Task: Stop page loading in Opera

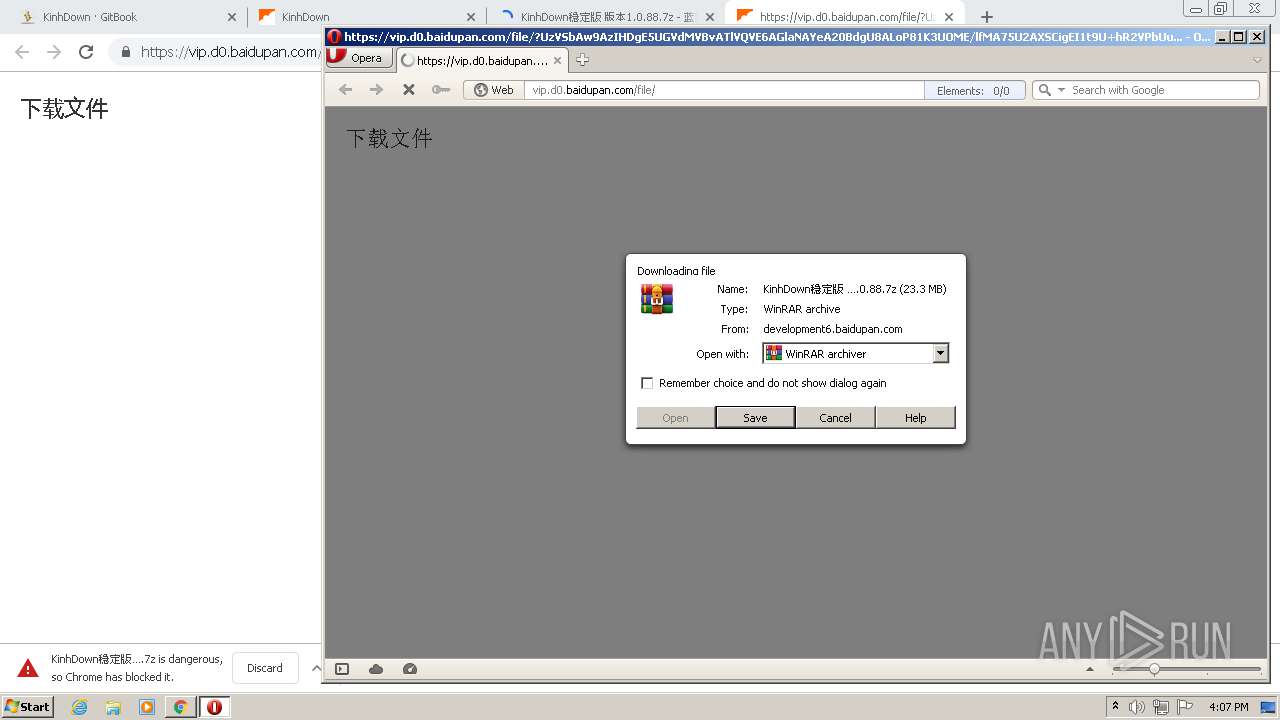Action: click(408, 90)
